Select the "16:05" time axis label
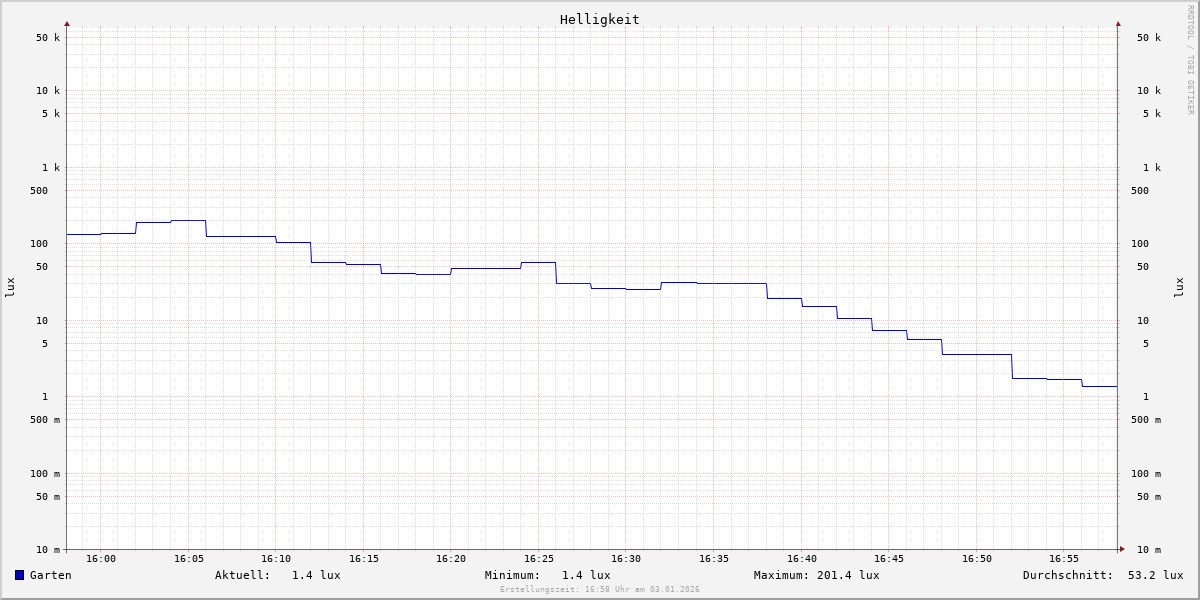Viewport: 1200px width, 600px height. point(189,559)
